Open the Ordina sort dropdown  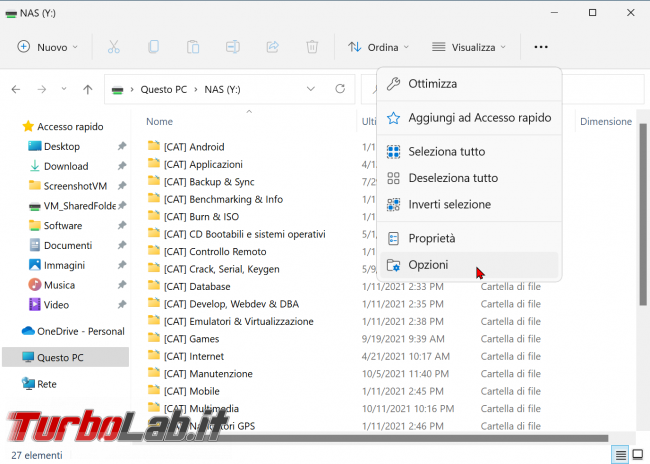378,47
